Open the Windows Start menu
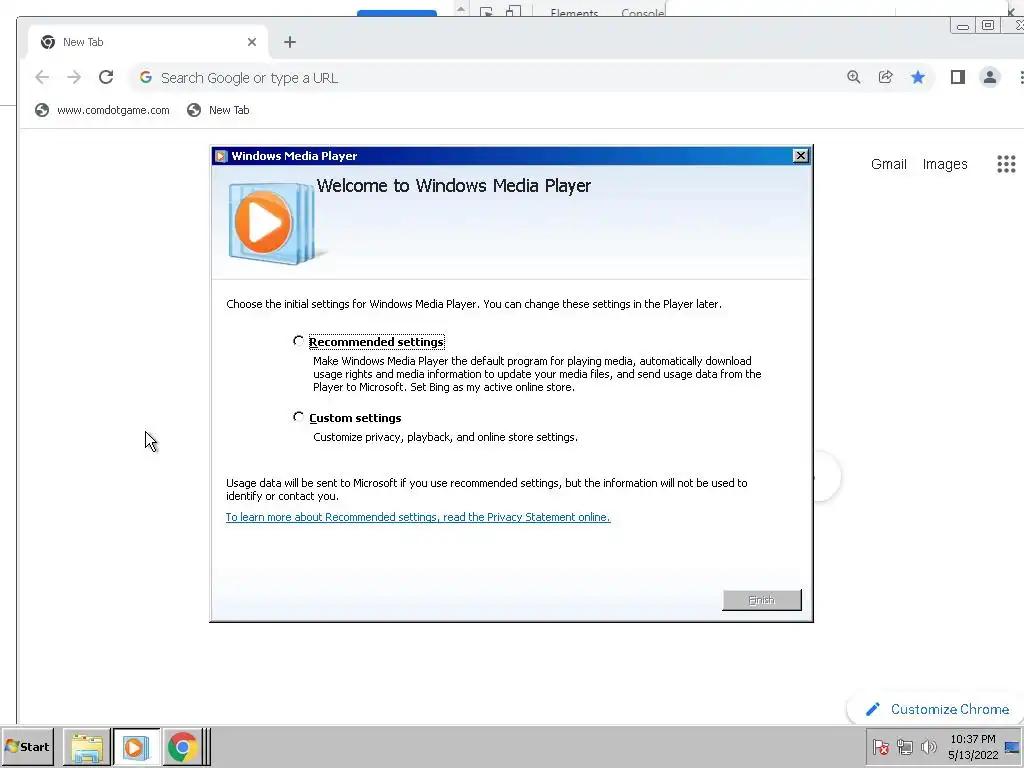Screen dimensions: 1024x768 click(27, 746)
